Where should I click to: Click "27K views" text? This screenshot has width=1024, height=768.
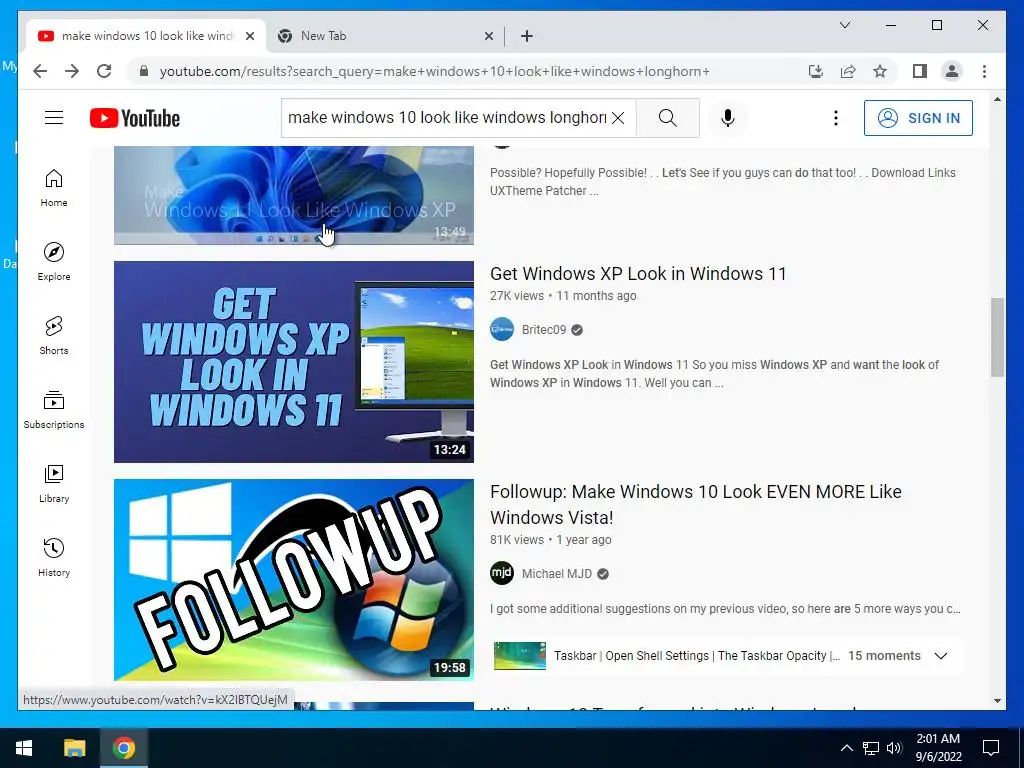(x=517, y=296)
